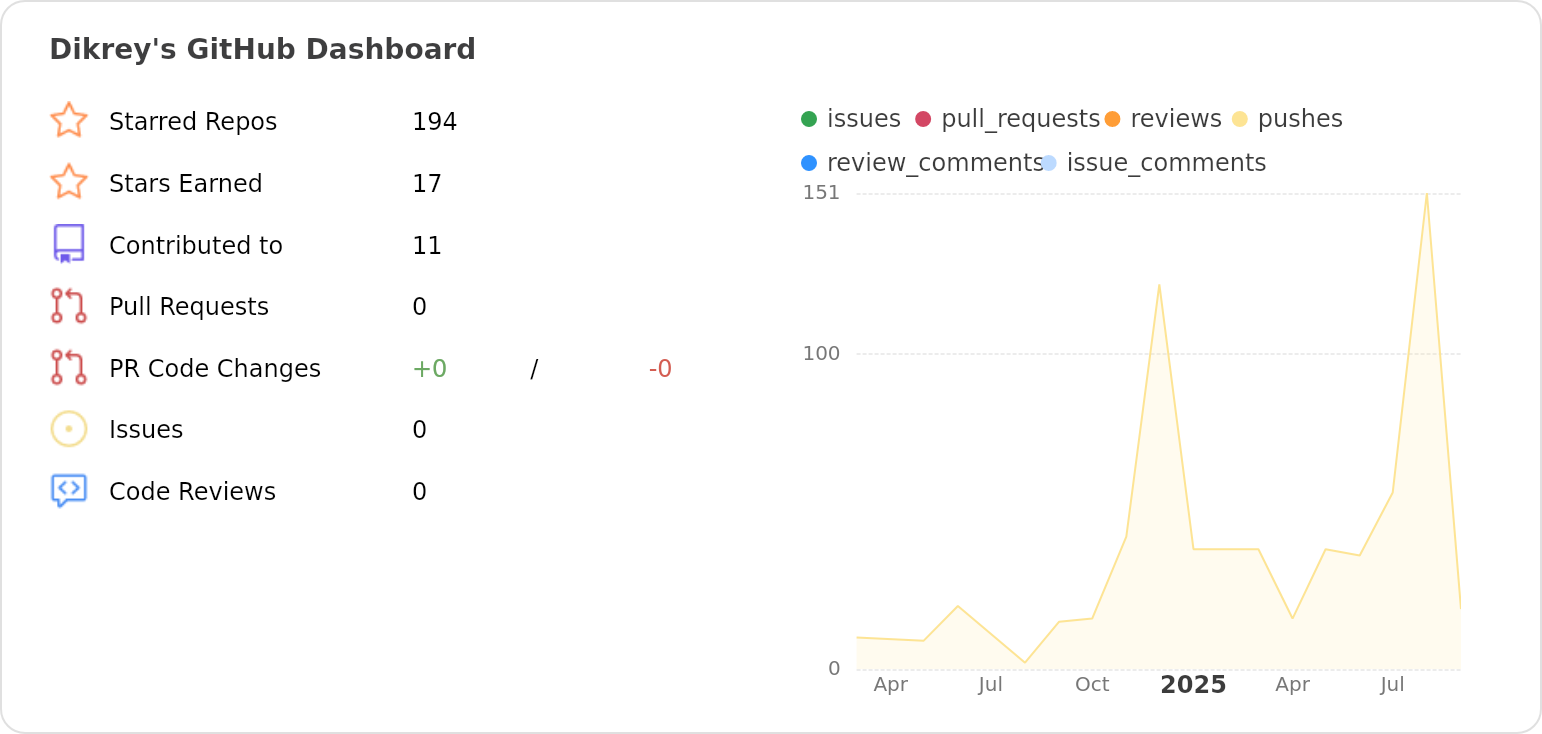Click the Pull Requests icon
This screenshot has width=1542, height=734.
[x=69, y=306]
